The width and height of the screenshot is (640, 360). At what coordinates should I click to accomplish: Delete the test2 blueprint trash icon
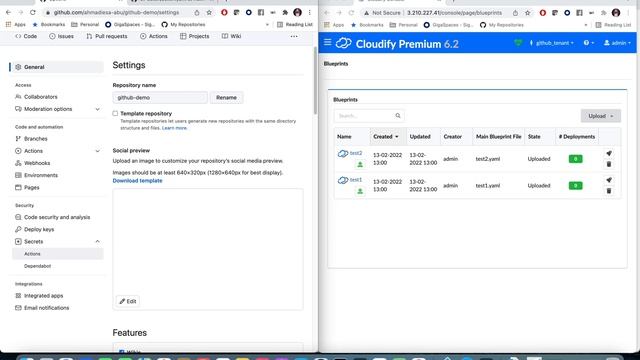coord(609,164)
